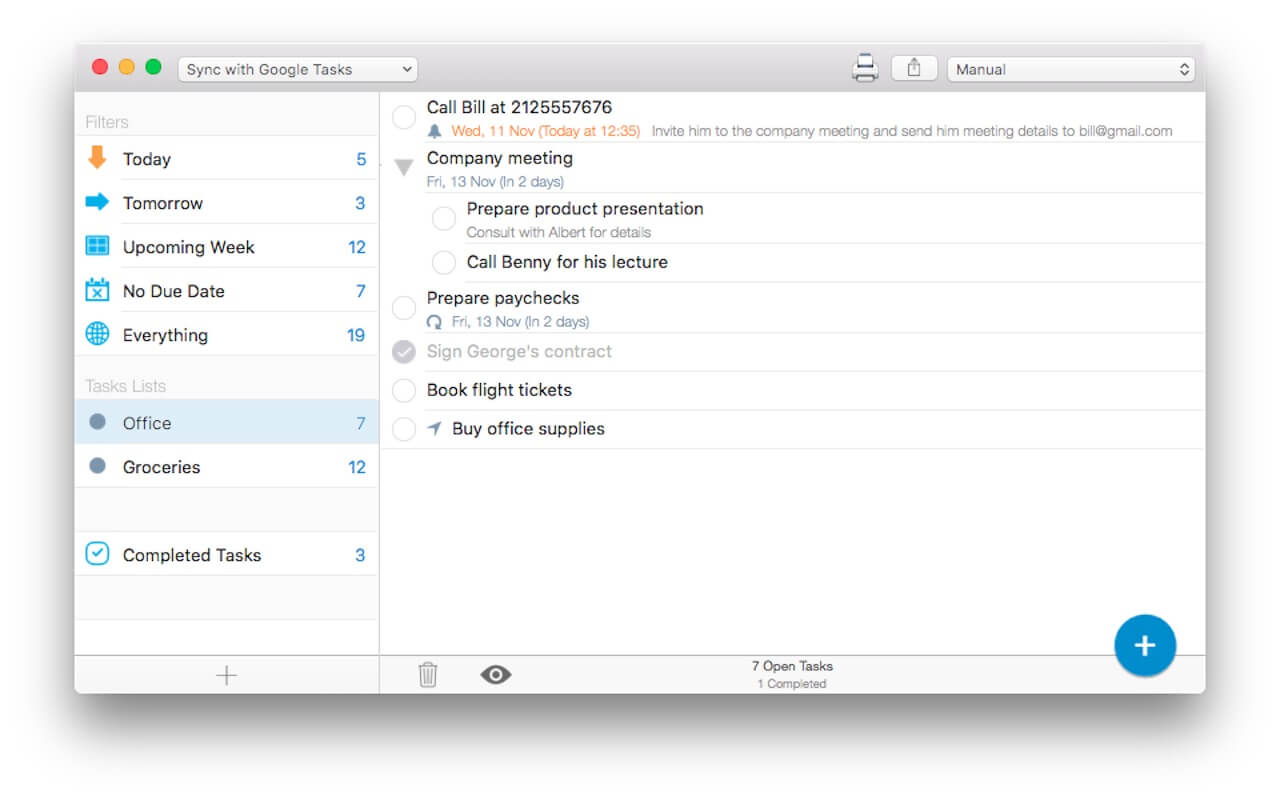
Task: Collapse the Company meeting subtasks triangle
Action: (404, 167)
